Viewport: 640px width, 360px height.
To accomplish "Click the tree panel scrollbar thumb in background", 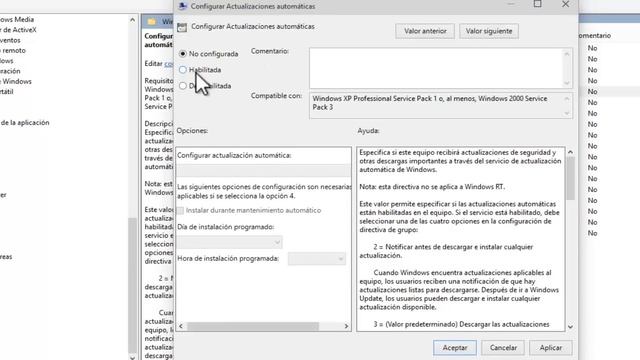I will pos(132,286).
